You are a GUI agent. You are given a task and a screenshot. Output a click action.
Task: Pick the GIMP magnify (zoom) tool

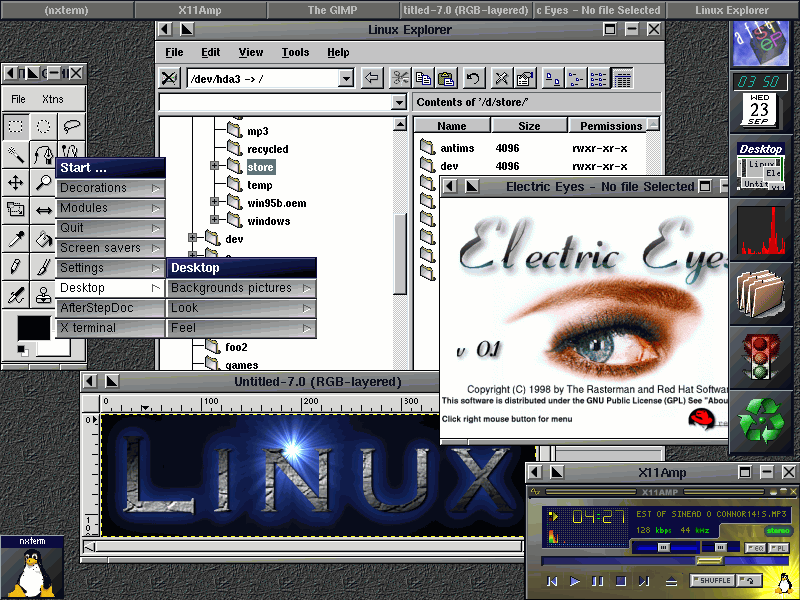[44, 182]
